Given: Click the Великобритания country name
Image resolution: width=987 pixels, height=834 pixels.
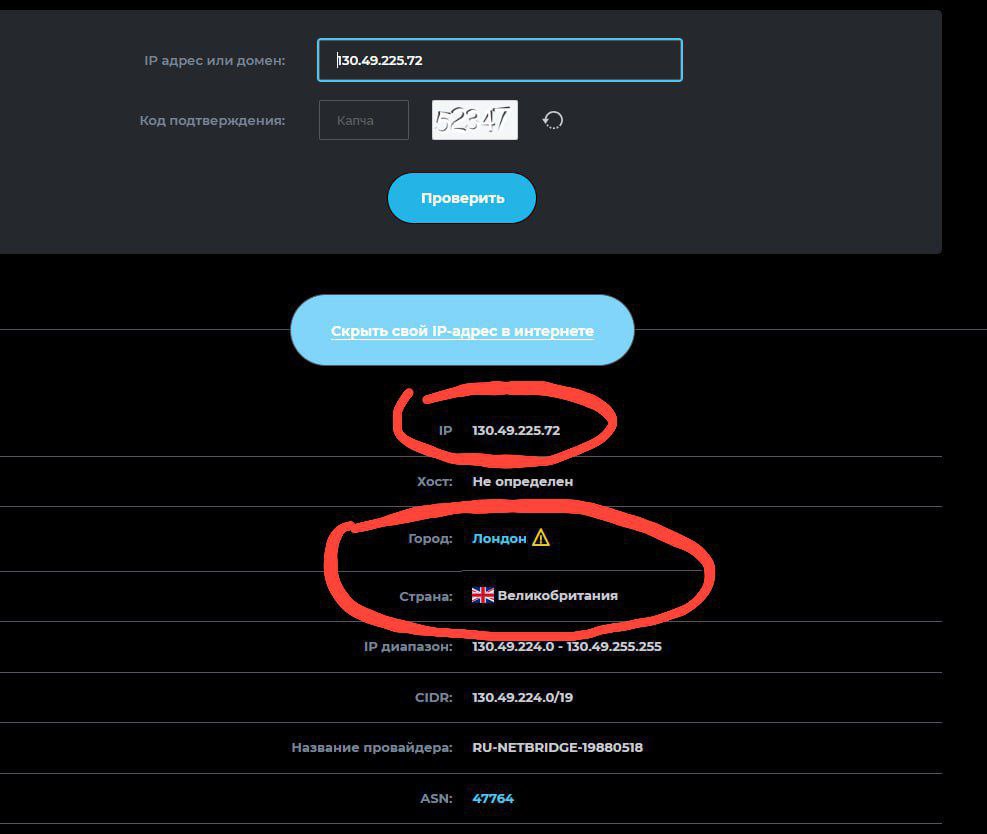Looking at the screenshot, I should [557, 595].
